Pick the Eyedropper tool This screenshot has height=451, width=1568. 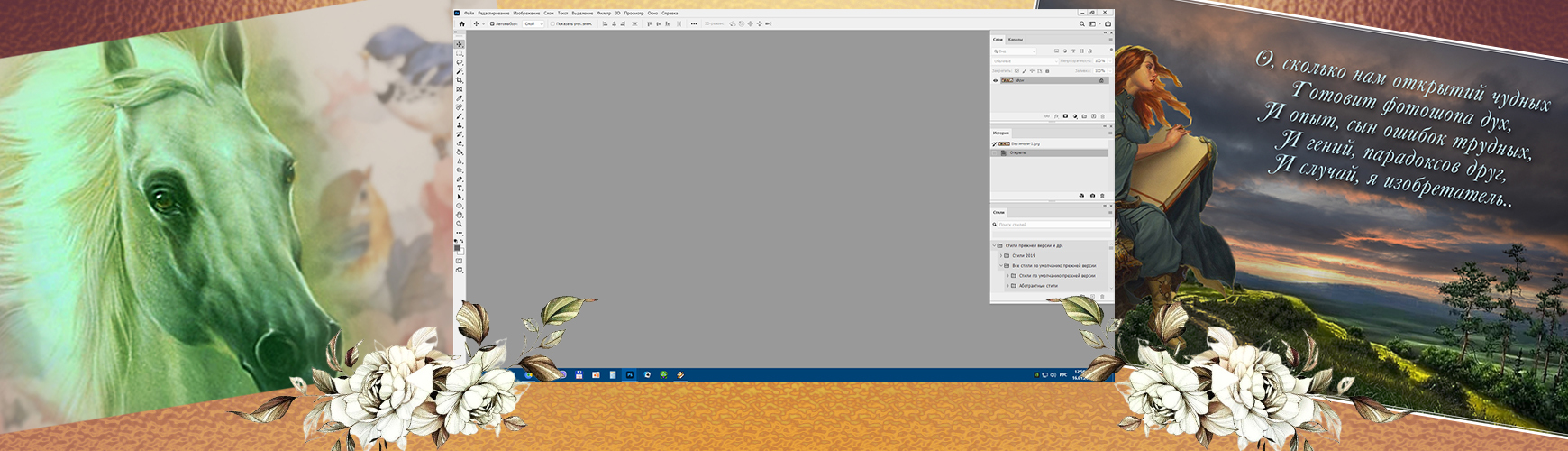(x=460, y=98)
